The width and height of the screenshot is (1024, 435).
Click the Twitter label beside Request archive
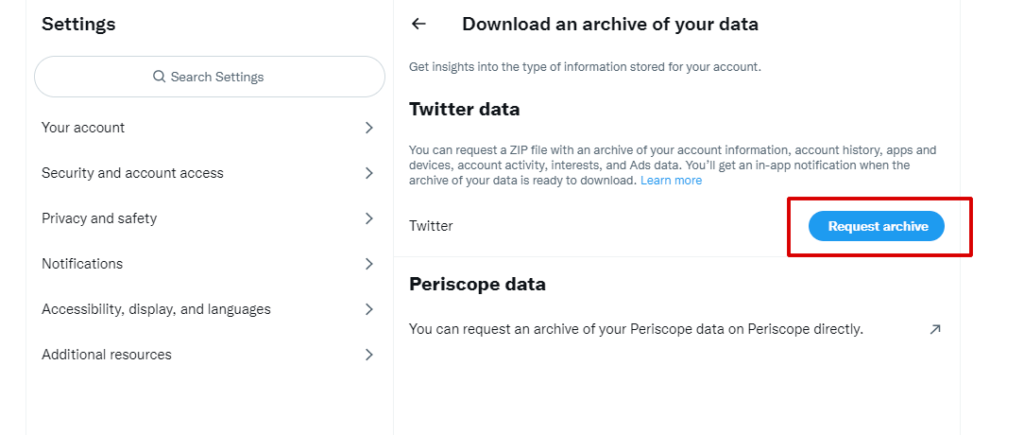(x=431, y=226)
